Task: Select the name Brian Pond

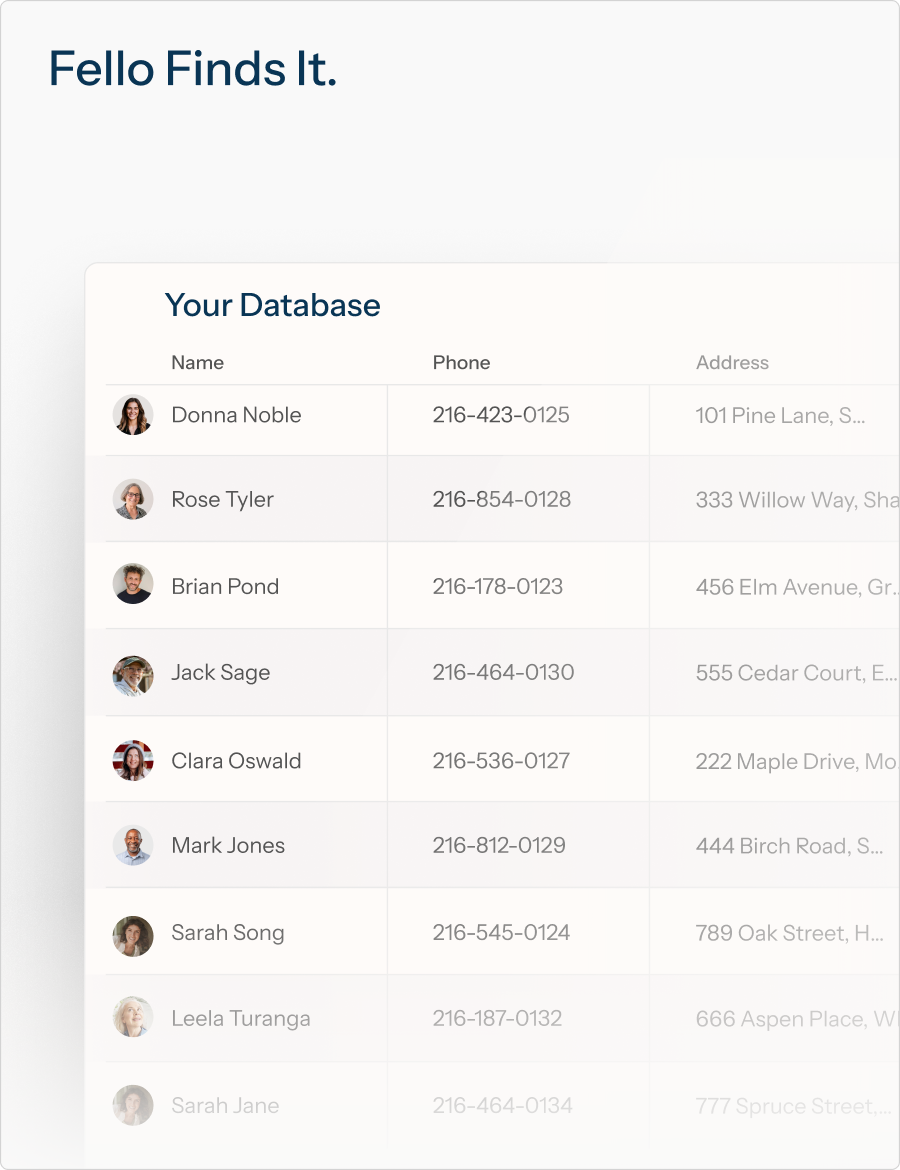Action: (225, 586)
